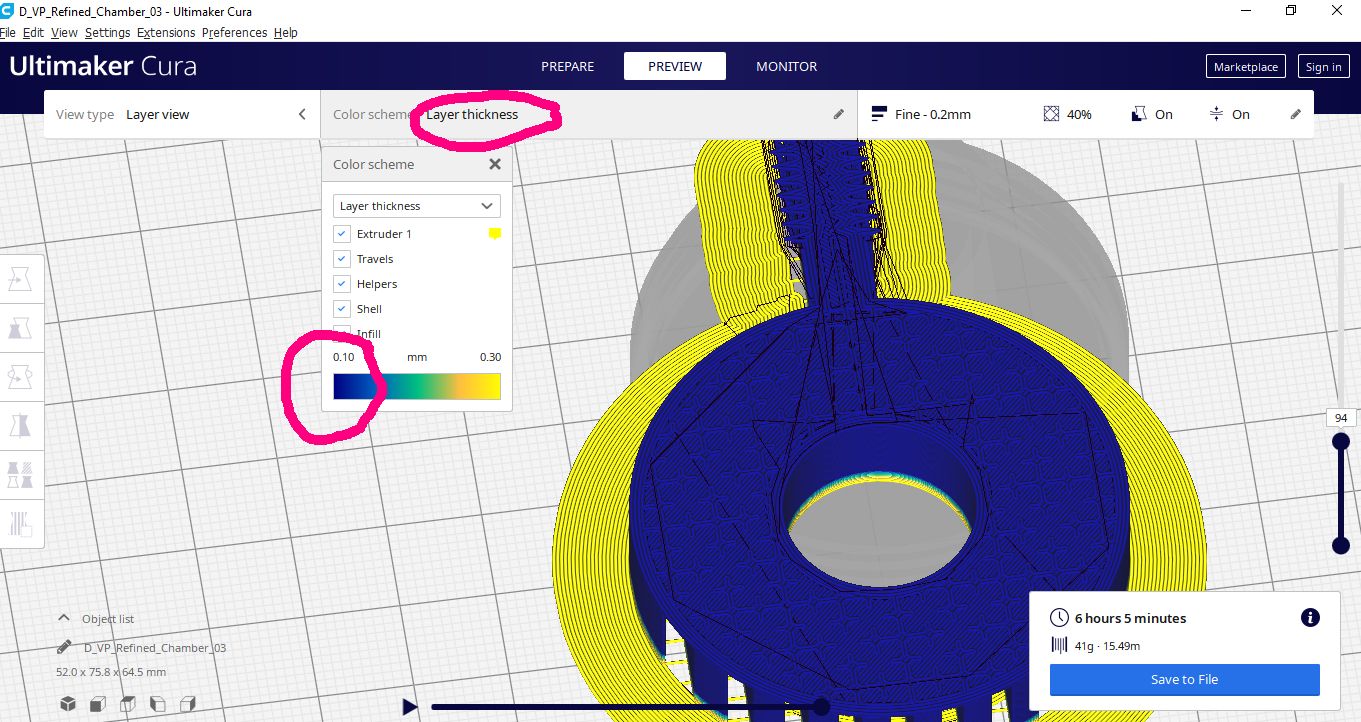Screen dimensions: 1361x722
Task: Click the layer thickness color gradient bar
Action: tap(416, 387)
